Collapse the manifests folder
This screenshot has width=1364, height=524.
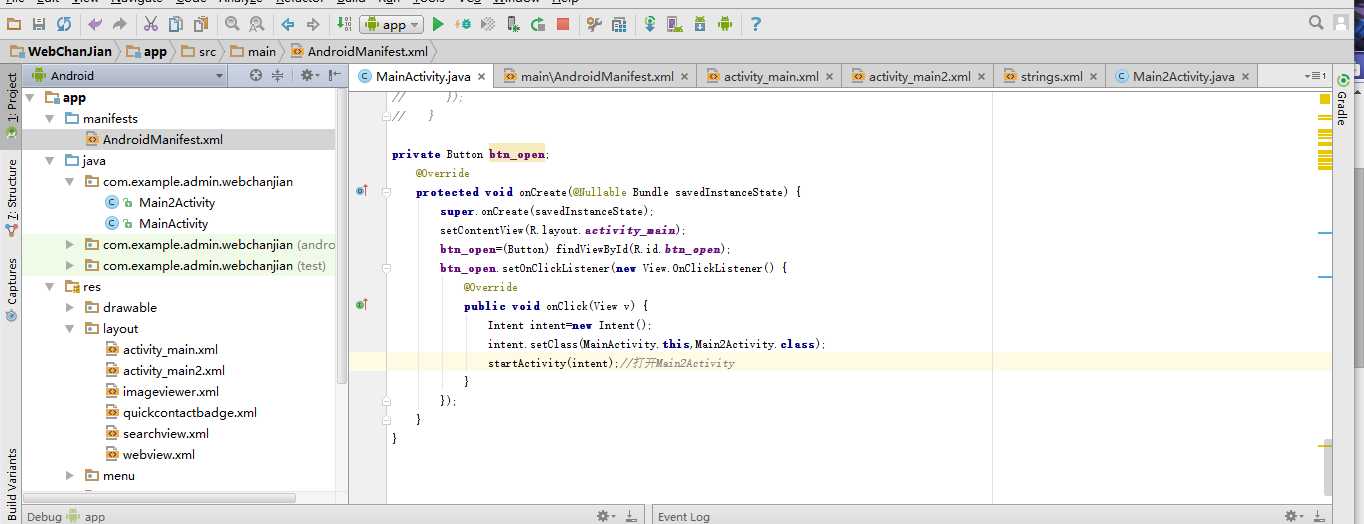point(50,118)
